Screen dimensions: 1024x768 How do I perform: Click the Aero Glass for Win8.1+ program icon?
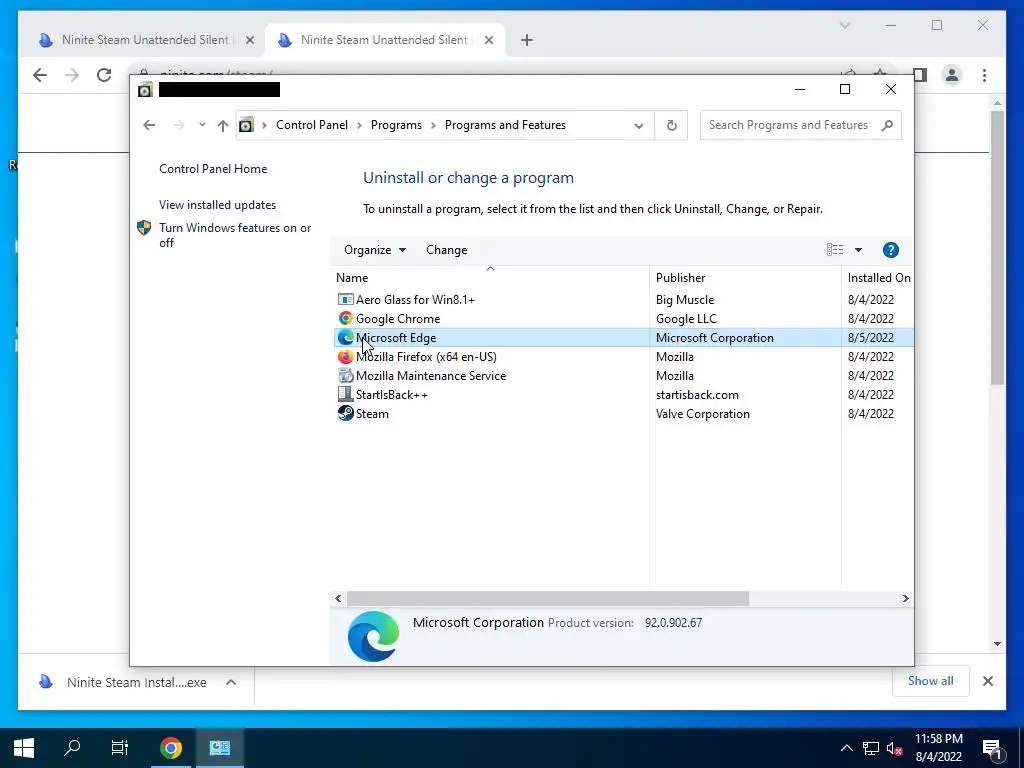tap(345, 300)
